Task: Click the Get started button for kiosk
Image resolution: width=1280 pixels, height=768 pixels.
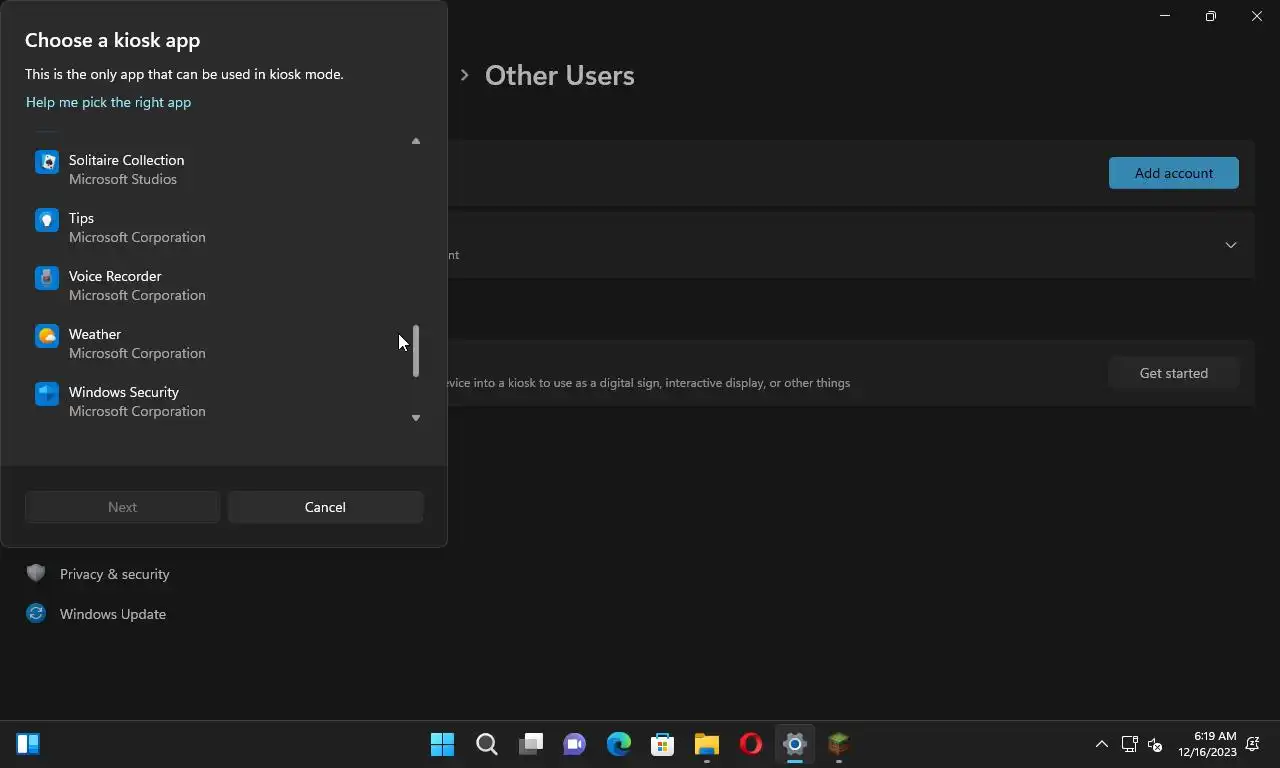Action: (x=1174, y=373)
